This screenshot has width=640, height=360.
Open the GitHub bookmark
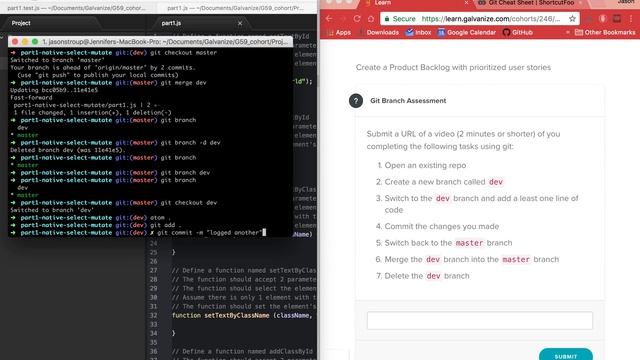point(518,32)
